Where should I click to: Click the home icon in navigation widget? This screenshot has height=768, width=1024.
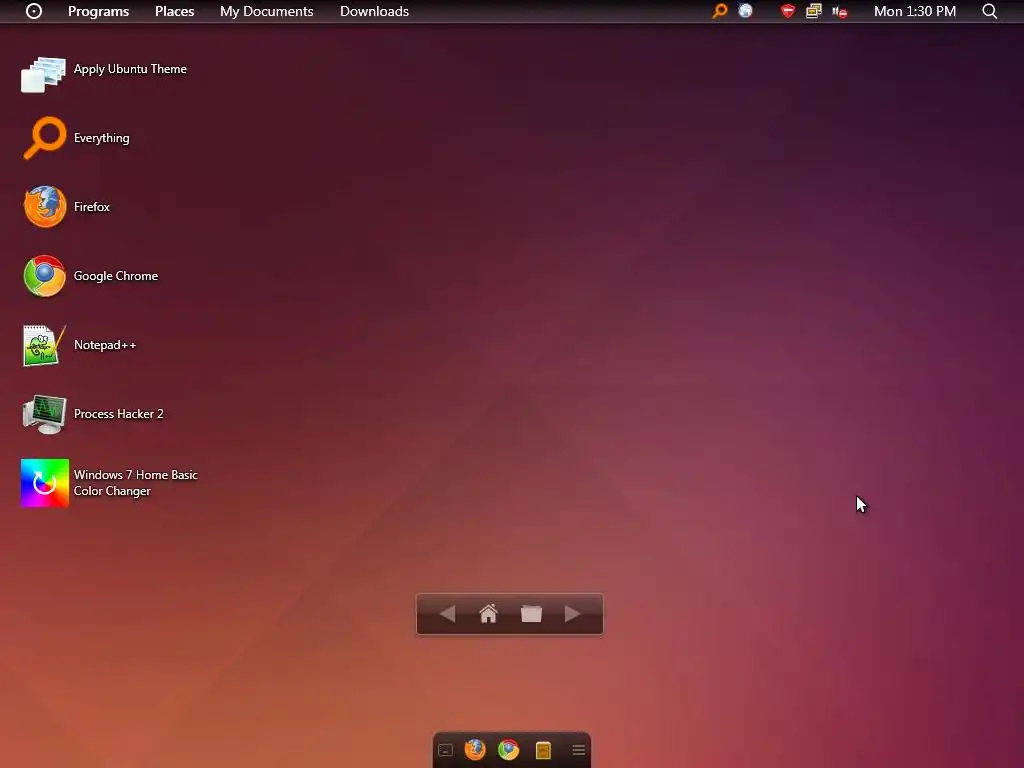[488, 614]
